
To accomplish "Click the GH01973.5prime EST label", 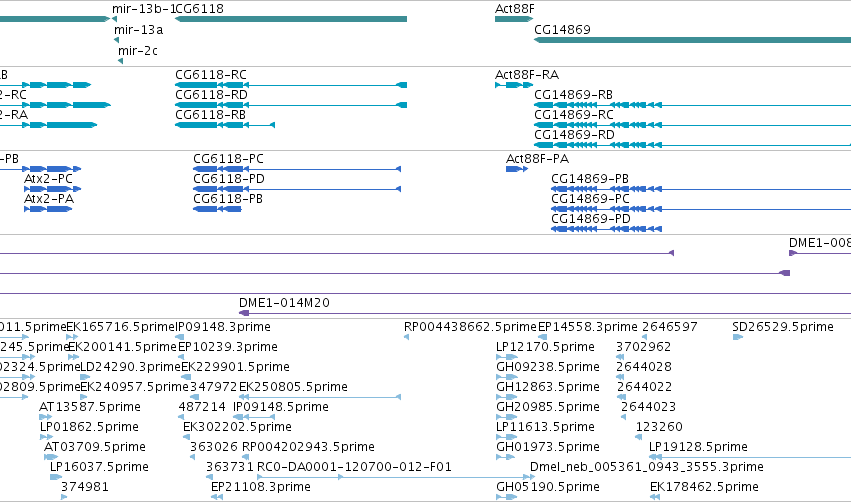I will coord(548,447).
